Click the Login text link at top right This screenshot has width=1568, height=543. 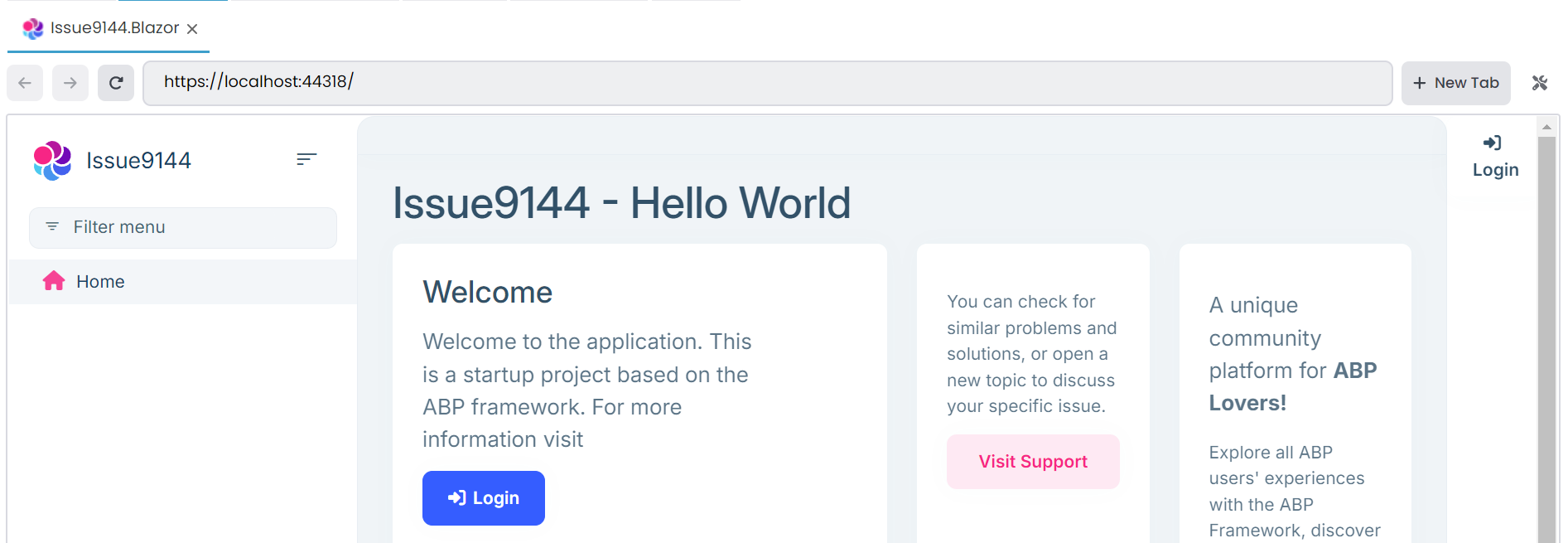click(1495, 170)
